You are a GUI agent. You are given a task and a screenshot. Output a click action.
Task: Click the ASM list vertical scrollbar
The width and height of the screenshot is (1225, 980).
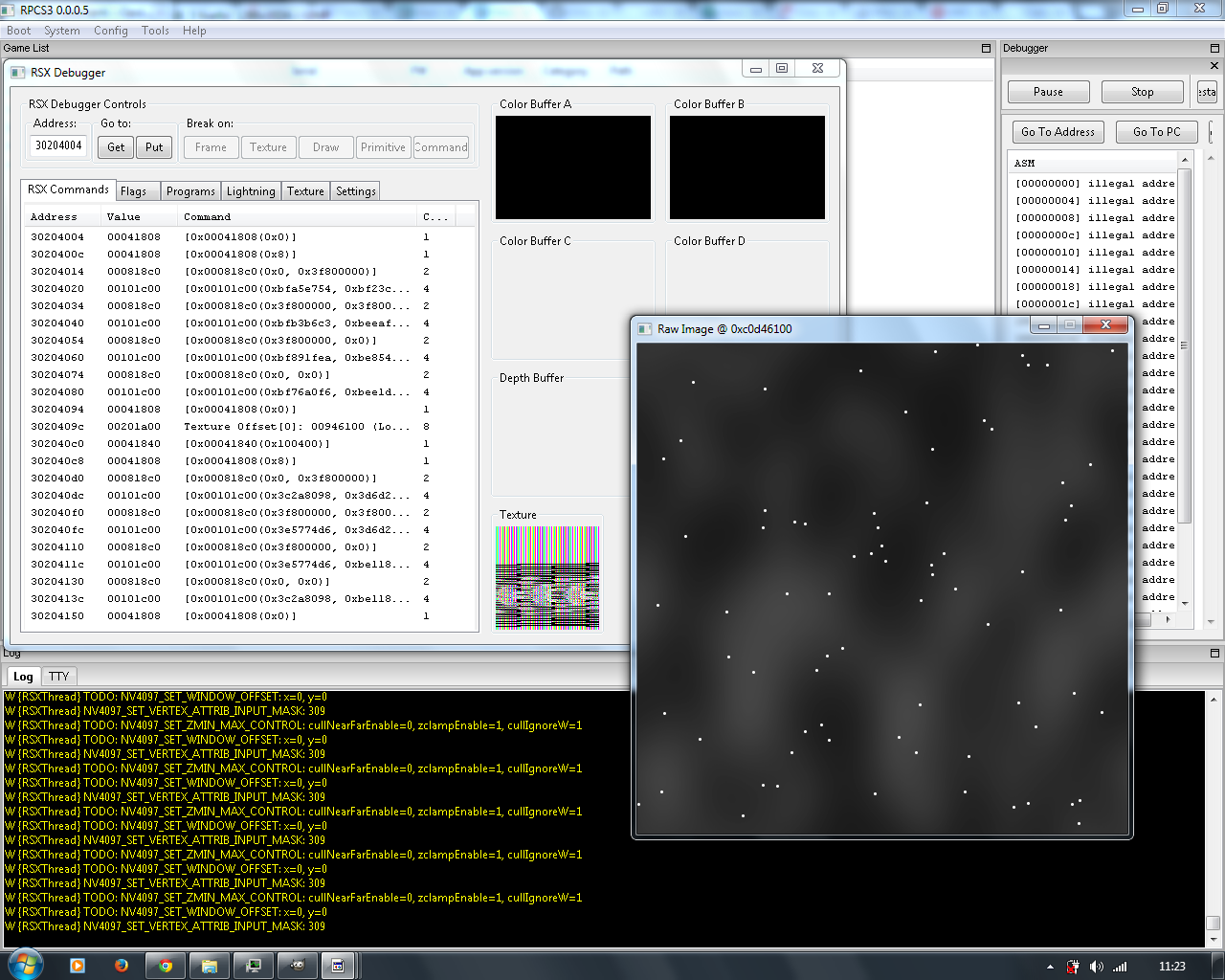pos(1185,345)
